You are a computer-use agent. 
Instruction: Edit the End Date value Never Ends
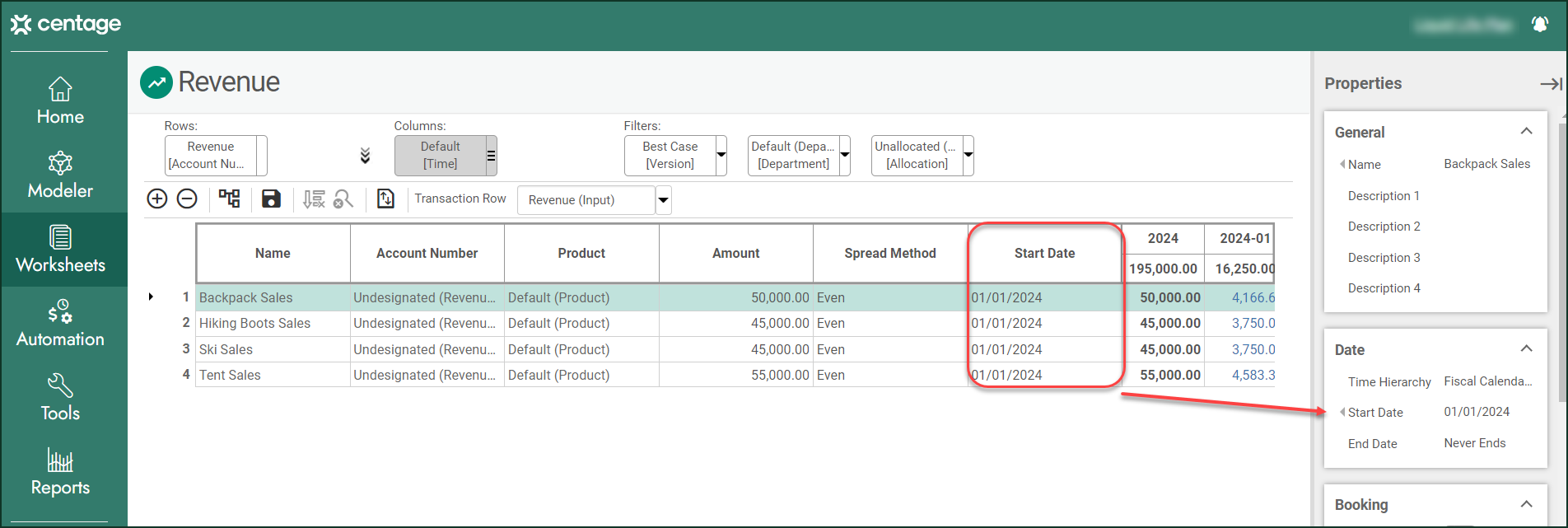coord(1474,443)
